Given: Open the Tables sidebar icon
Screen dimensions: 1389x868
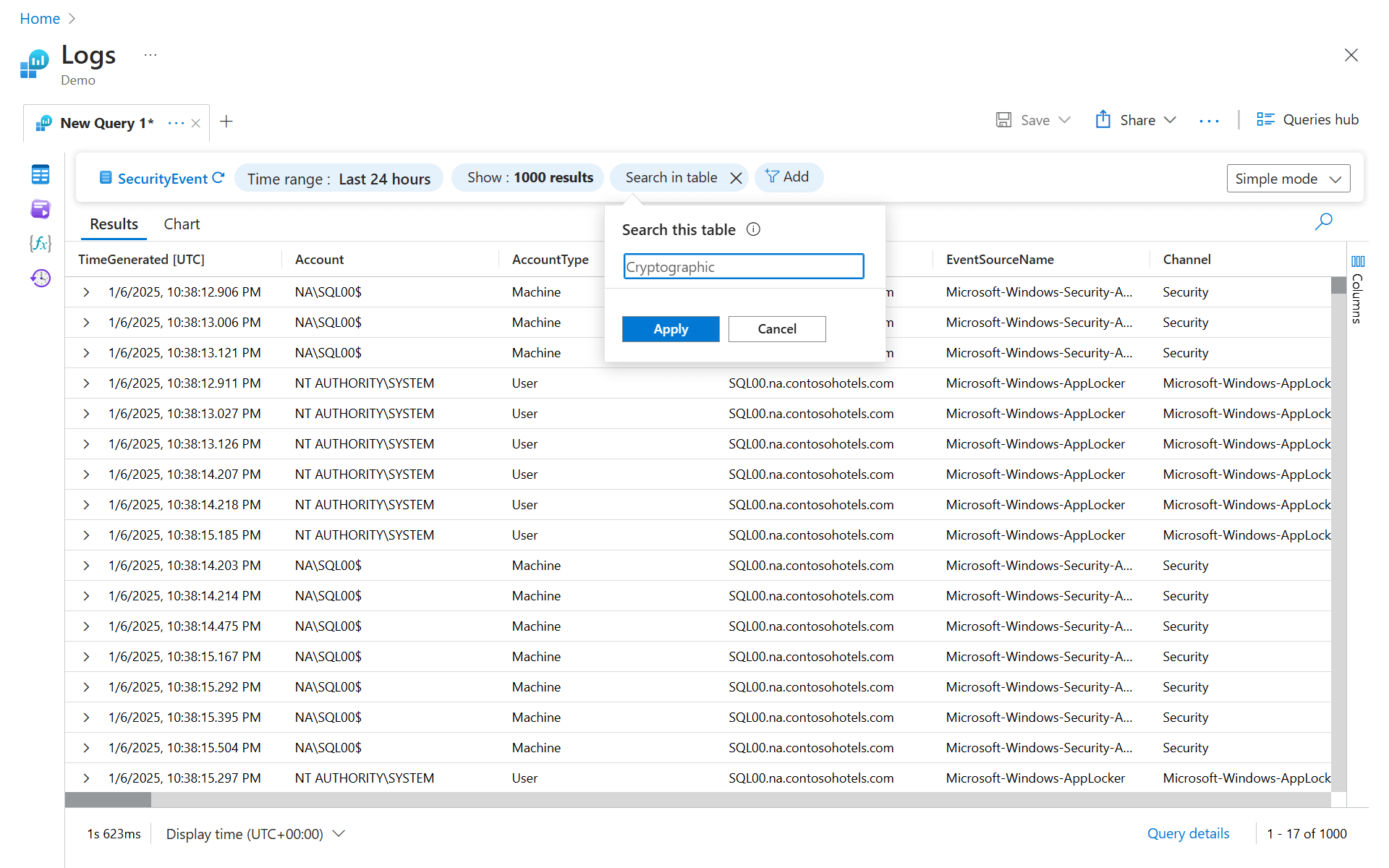Looking at the screenshot, I should [x=41, y=174].
